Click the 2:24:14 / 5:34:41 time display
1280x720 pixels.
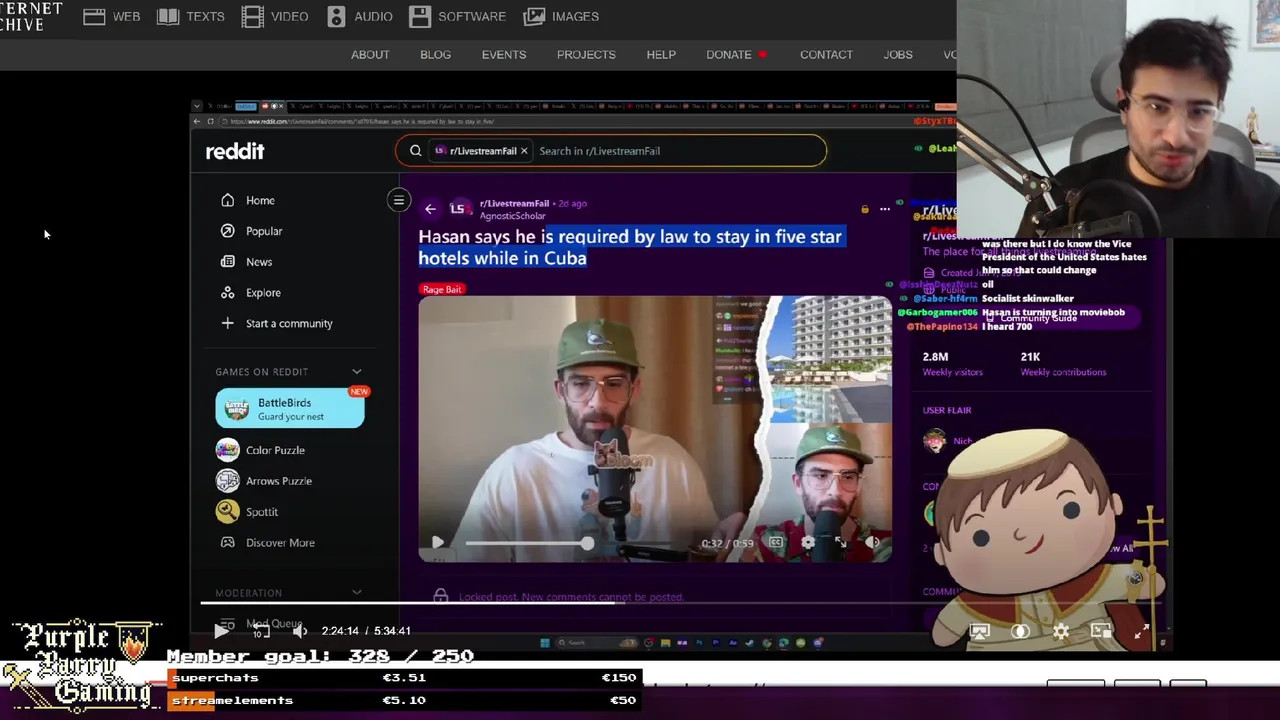[x=366, y=631]
